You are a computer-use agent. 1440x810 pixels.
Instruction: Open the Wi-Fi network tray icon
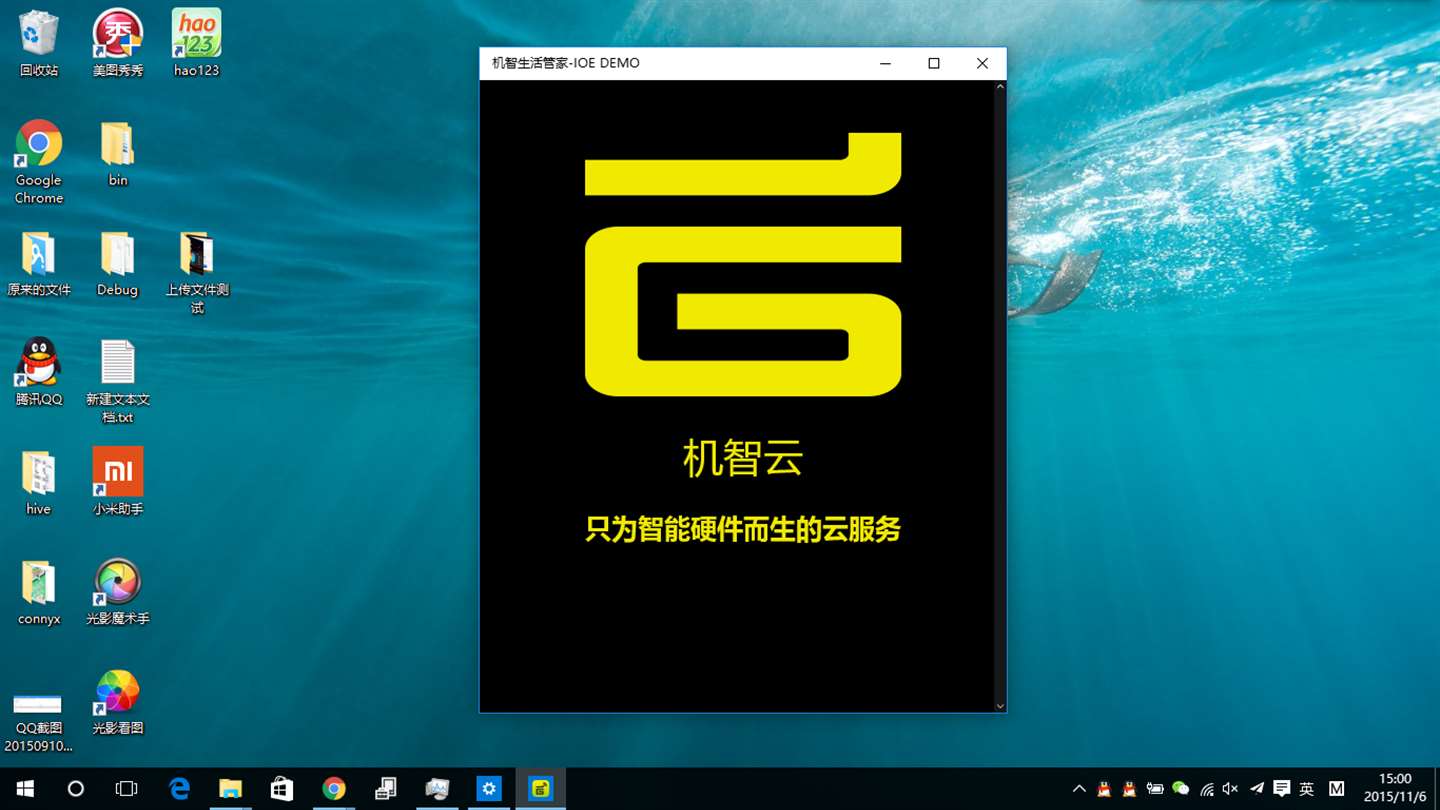click(x=1207, y=789)
